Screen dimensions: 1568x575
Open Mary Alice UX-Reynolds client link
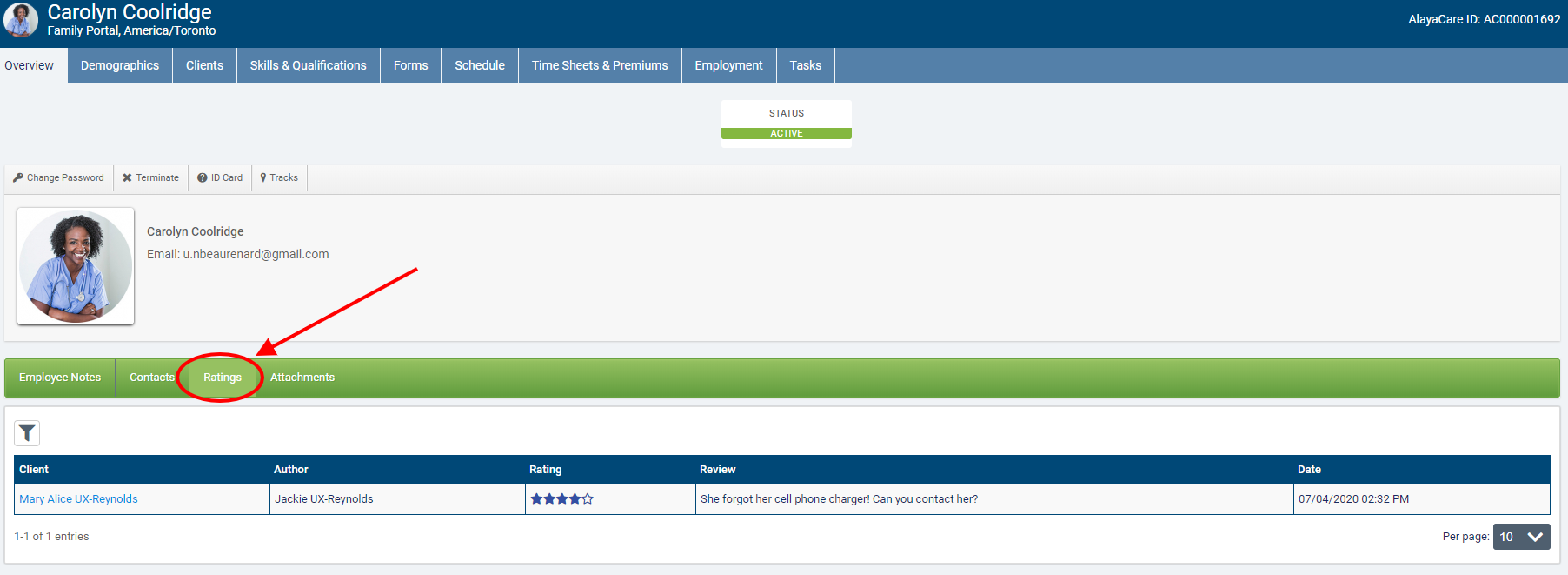coord(78,498)
